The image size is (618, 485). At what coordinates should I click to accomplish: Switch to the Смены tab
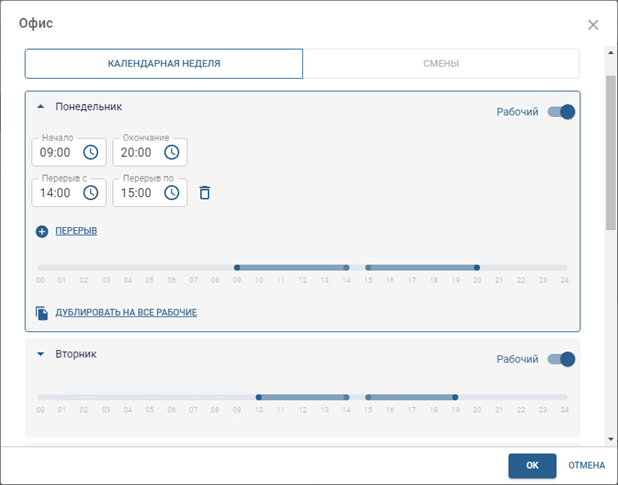coord(441,64)
